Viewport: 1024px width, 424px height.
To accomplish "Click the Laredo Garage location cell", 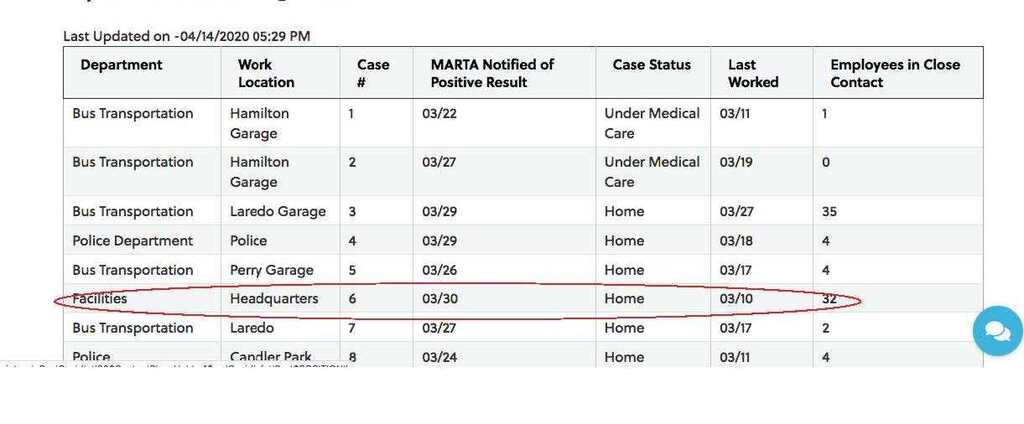I will (x=278, y=212).
